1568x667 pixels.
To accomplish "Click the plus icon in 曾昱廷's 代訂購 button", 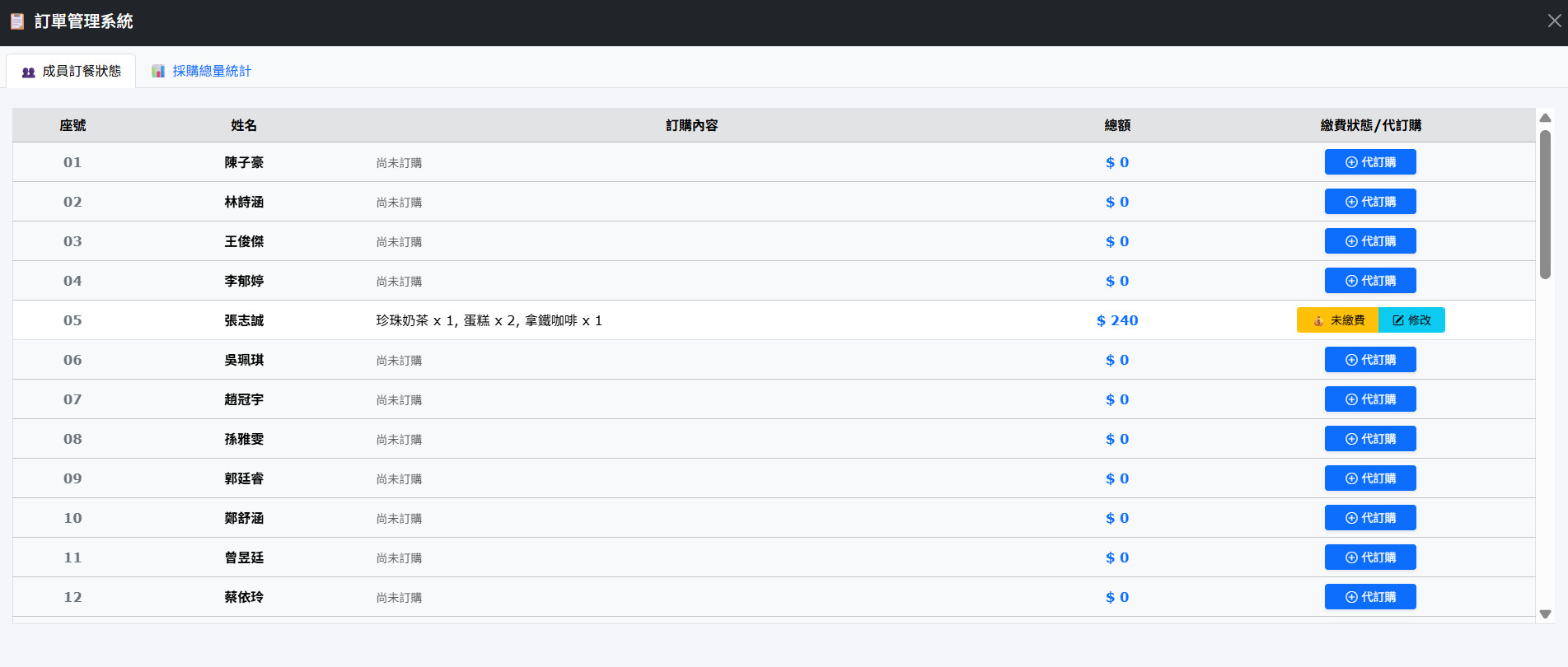I will tap(1351, 557).
